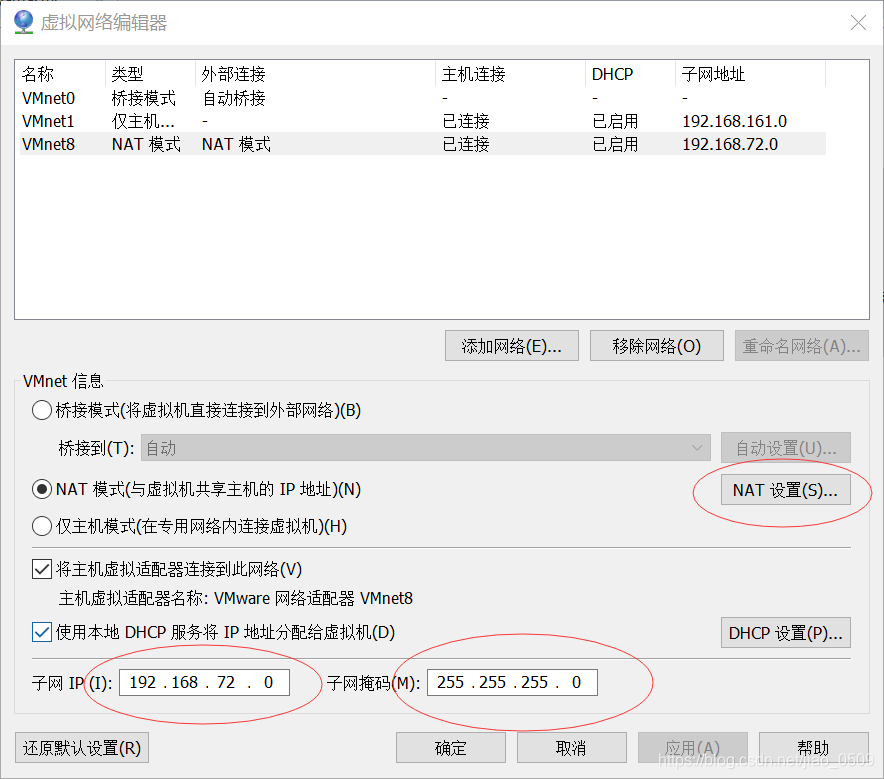Viewport: 884px width, 779px height.
Task: Click the 应用(A) button
Action: click(693, 748)
